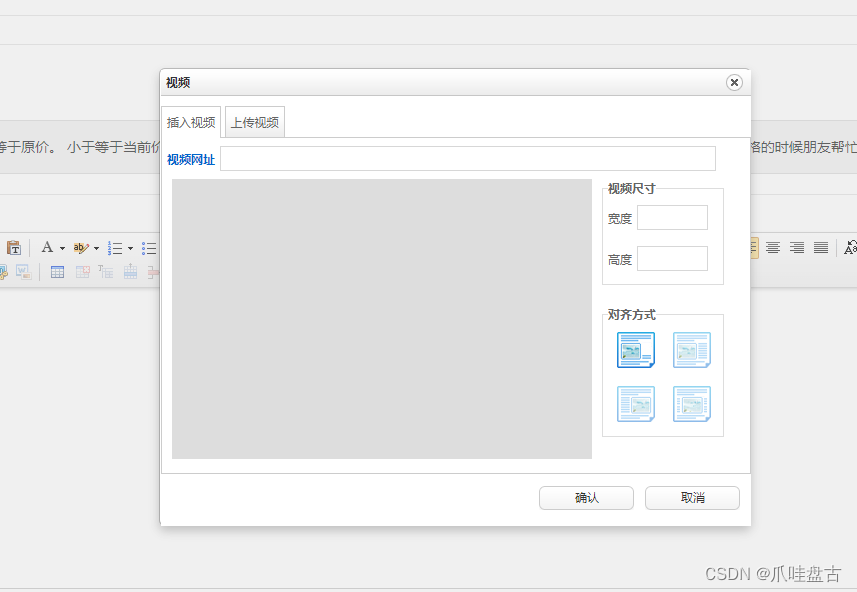Click the 对齐方式 group label
The height and width of the screenshot is (592, 857).
(632, 315)
